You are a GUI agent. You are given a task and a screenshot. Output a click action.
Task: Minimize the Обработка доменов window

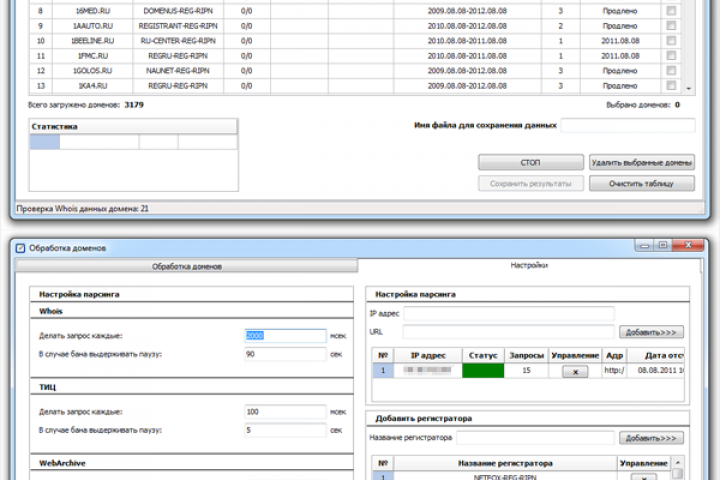tap(645, 246)
